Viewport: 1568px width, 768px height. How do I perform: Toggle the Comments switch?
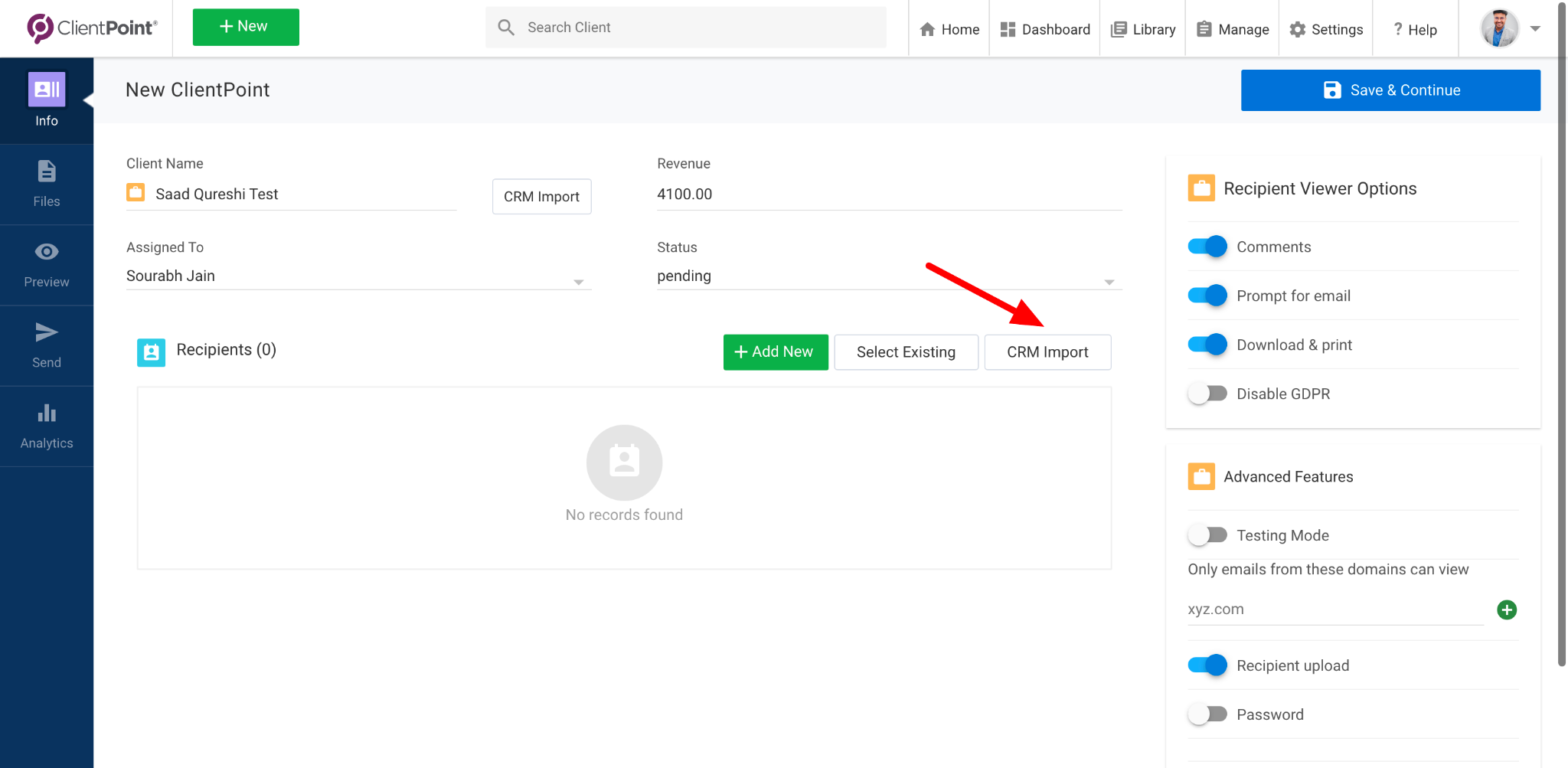[1207, 247]
